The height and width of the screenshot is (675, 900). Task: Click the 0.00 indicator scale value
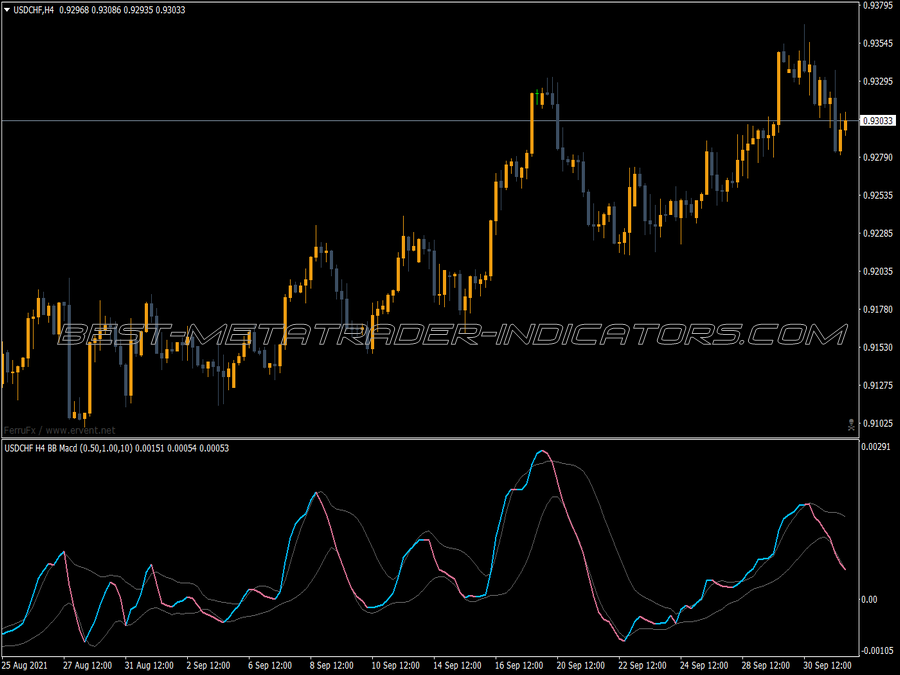pos(870,599)
